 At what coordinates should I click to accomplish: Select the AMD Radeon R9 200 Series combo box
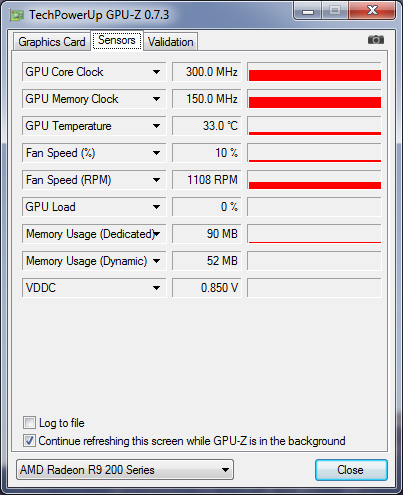coord(125,470)
